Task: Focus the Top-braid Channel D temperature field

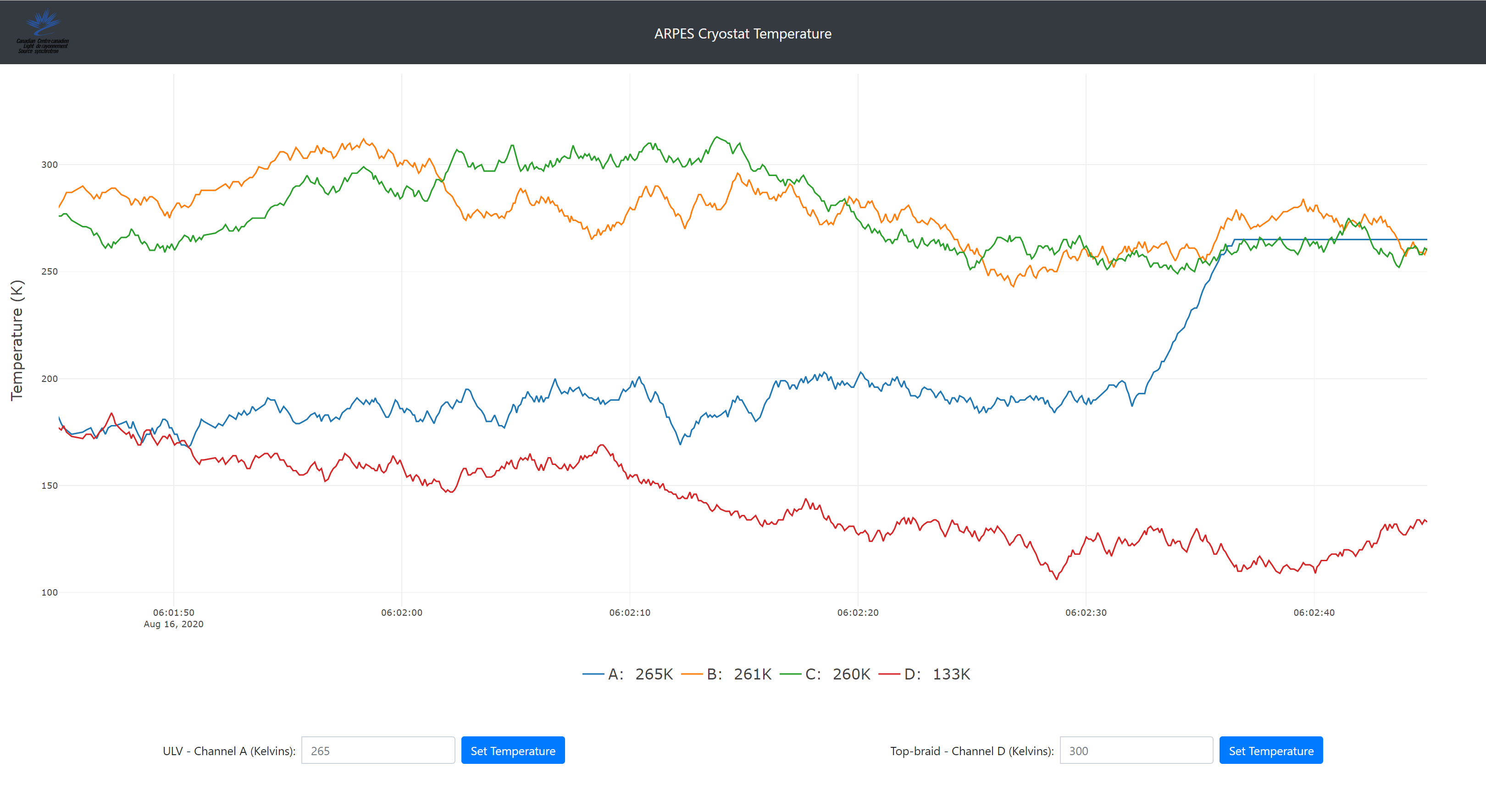Action: (1136, 750)
